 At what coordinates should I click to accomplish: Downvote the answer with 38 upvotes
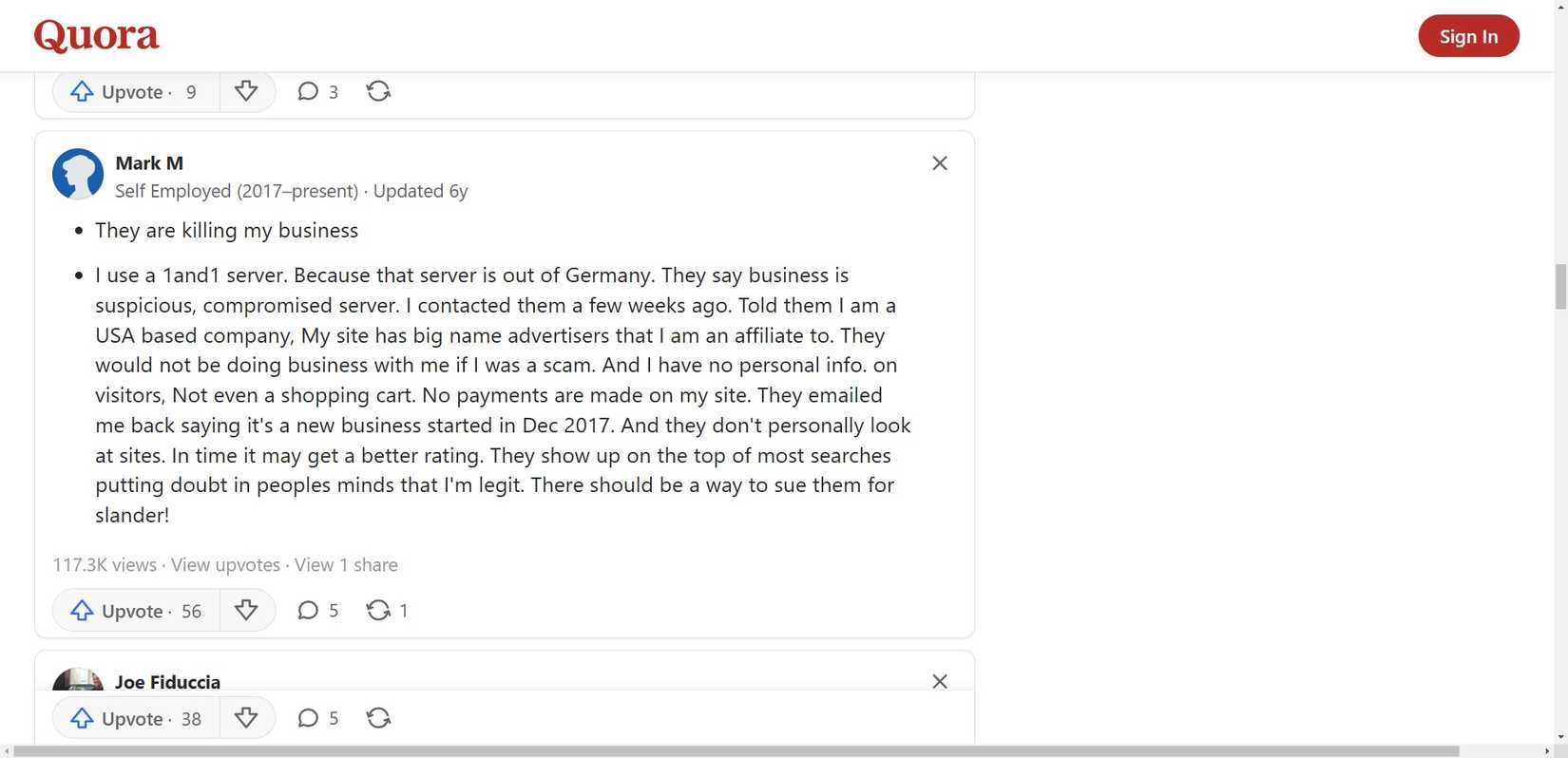tap(246, 718)
